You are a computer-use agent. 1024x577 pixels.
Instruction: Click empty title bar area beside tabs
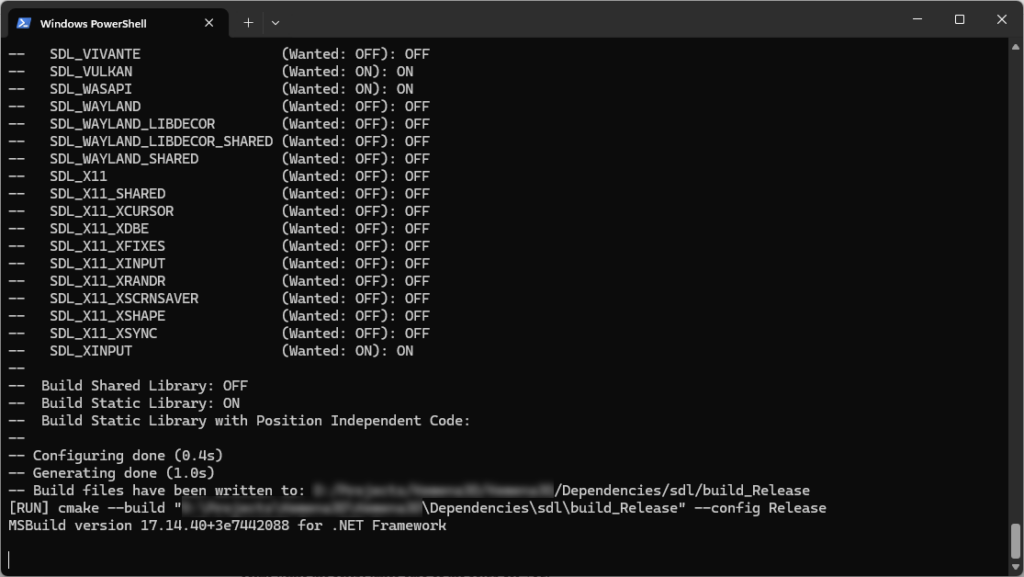[588, 20]
